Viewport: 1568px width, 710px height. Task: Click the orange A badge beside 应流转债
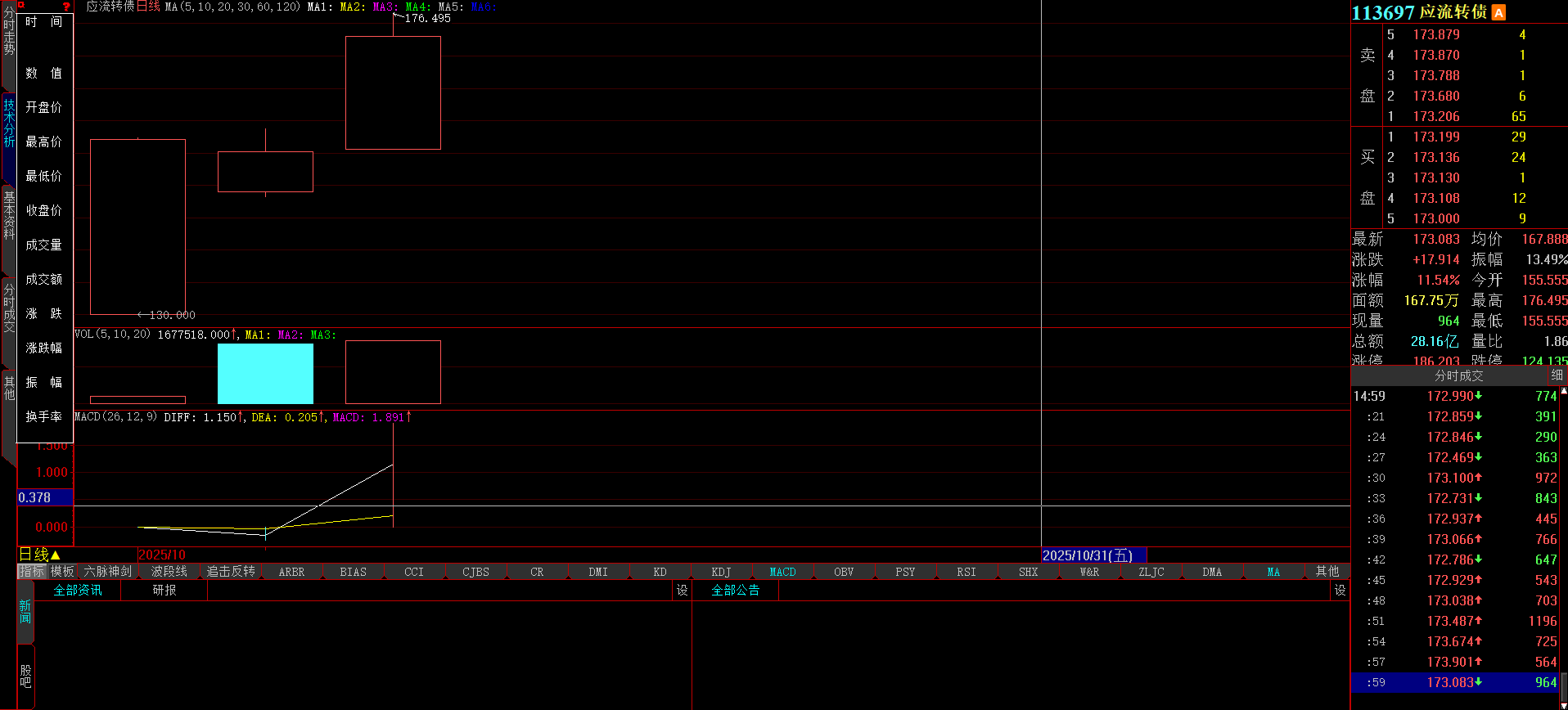(x=1498, y=12)
